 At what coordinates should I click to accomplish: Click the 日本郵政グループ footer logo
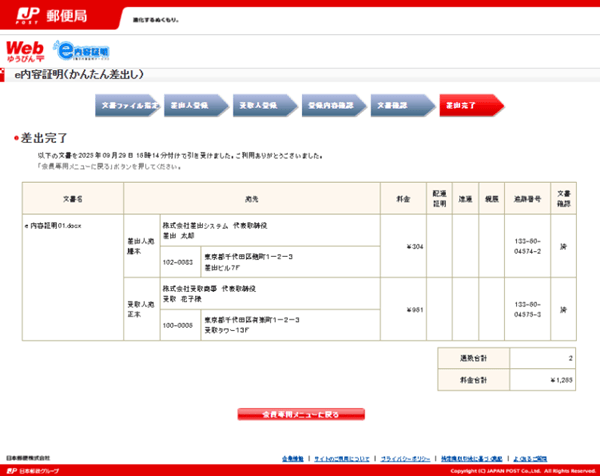[33, 471]
